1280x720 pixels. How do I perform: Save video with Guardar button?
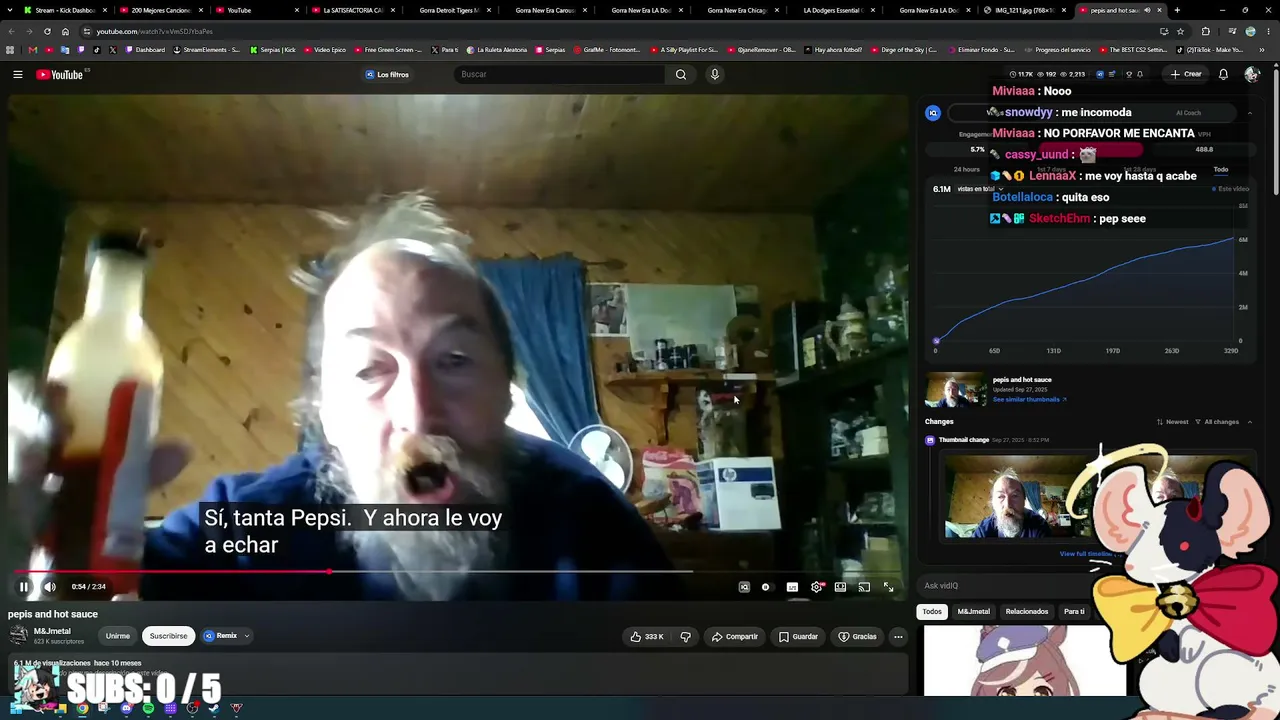coord(798,636)
